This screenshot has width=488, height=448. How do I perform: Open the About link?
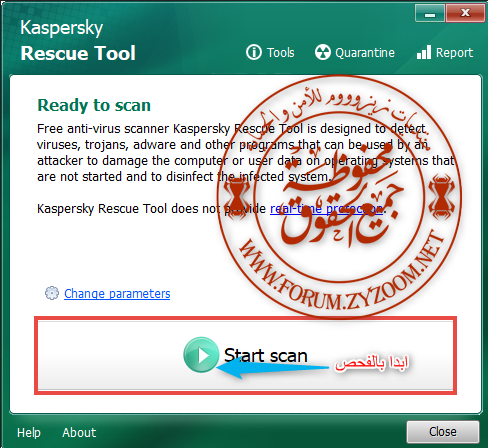click(x=79, y=432)
